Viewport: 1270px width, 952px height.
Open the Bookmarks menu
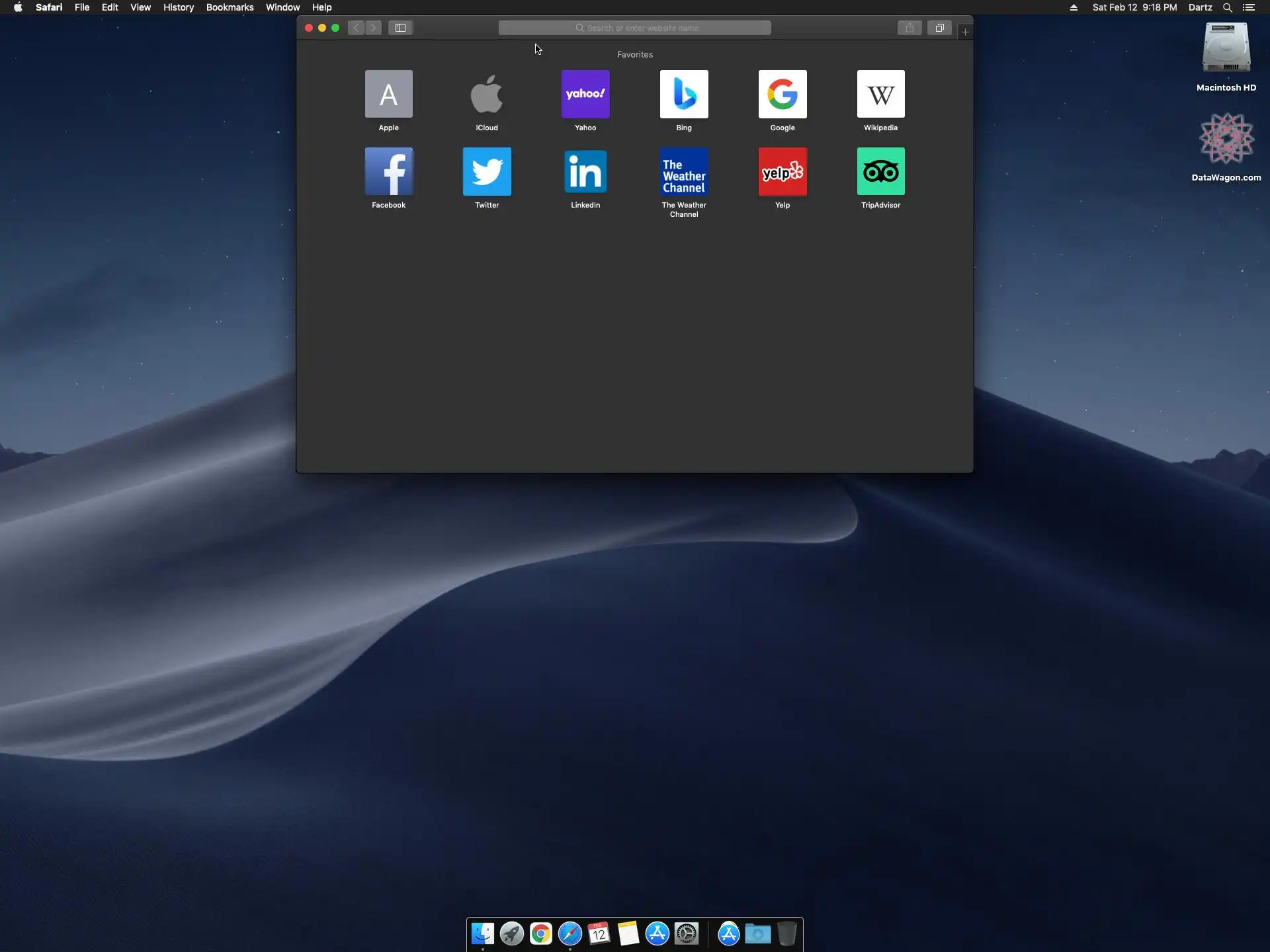[x=230, y=7]
